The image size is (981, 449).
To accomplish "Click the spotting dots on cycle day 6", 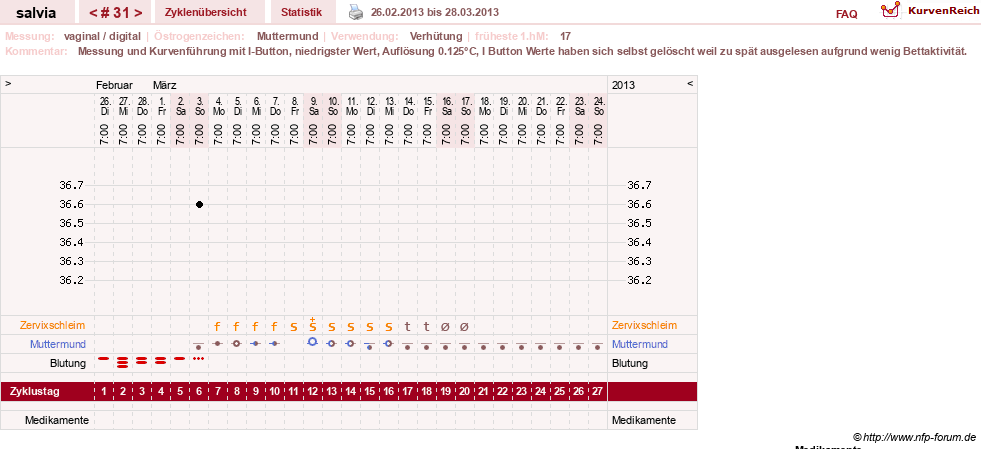I will tap(199, 358).
